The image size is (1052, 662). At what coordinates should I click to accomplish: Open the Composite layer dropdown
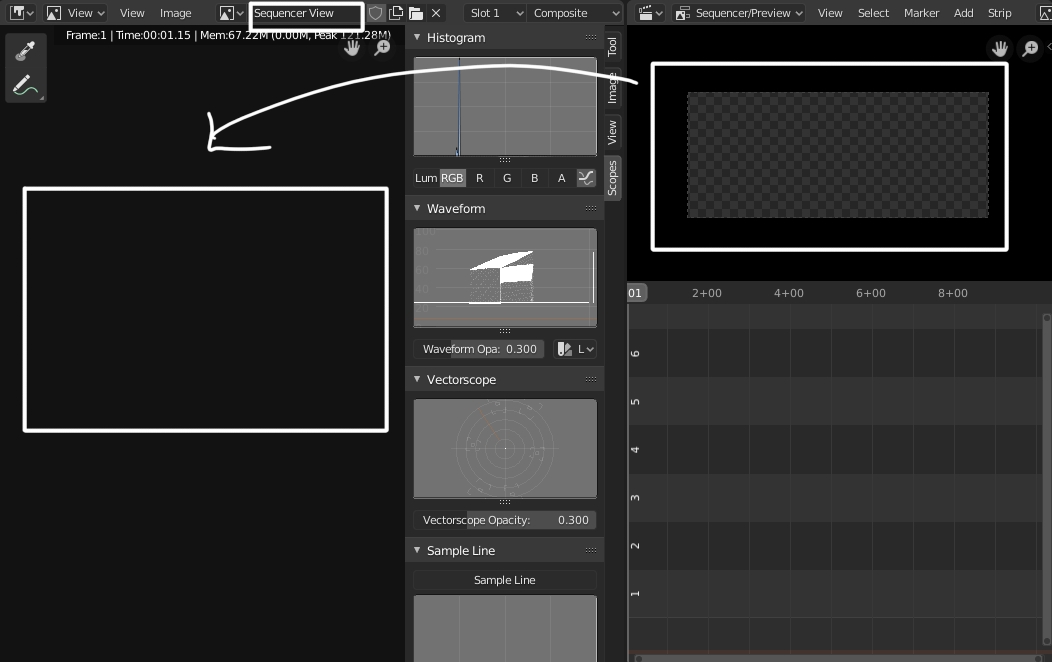[x=574, y=13]
